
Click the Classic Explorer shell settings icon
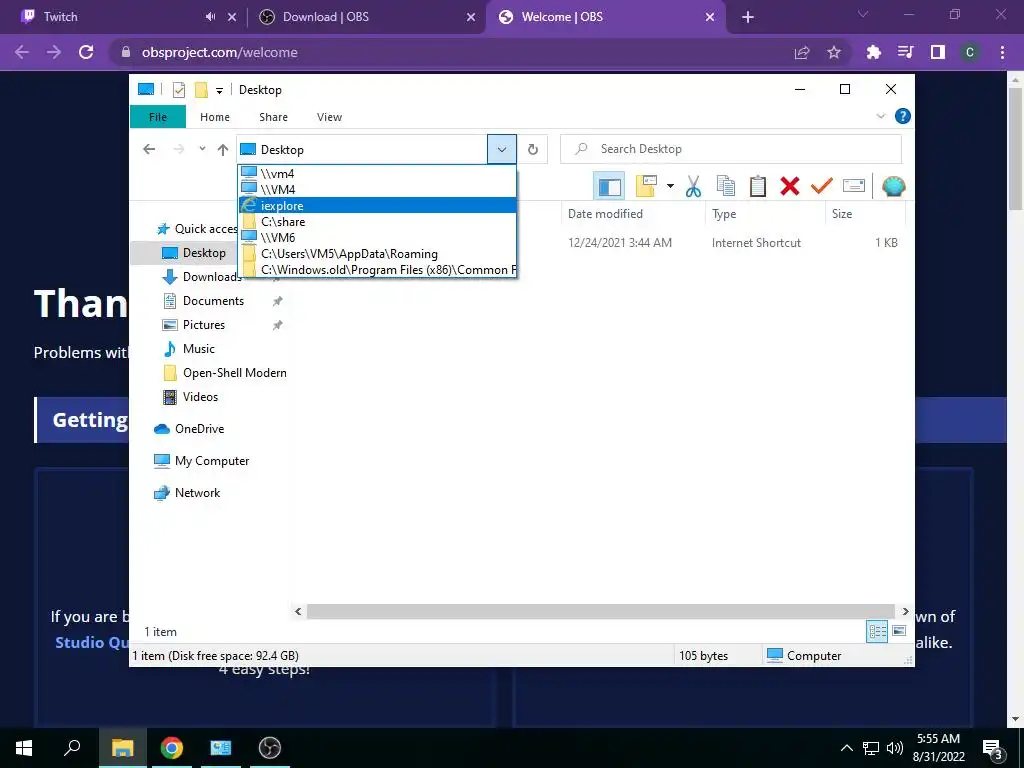893,186
